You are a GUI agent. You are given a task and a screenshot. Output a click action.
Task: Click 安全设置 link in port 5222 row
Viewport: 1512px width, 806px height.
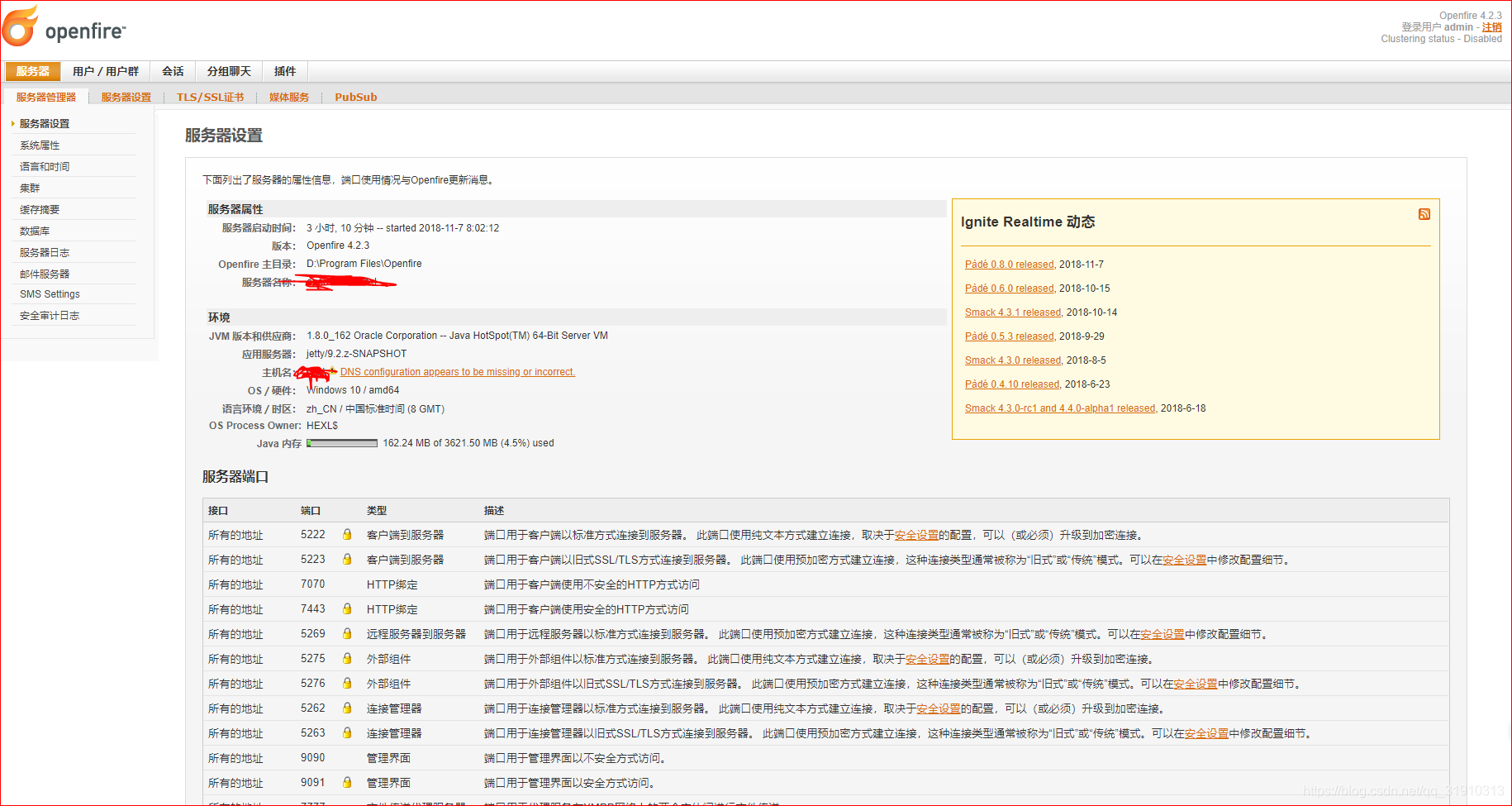tap(916, 535)
